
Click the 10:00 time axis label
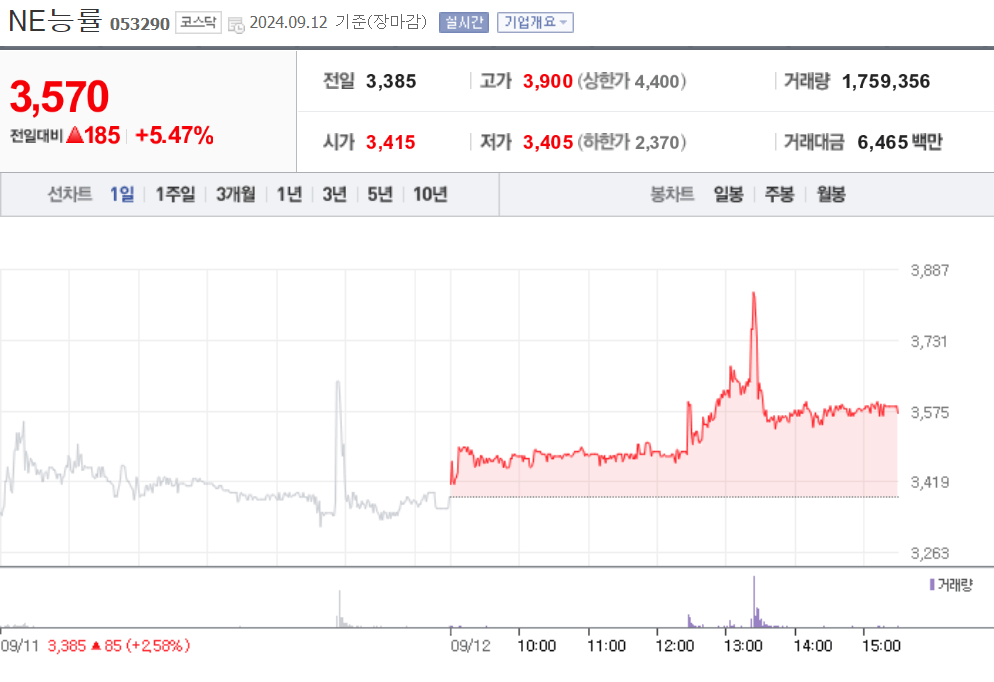coord(536,646)
